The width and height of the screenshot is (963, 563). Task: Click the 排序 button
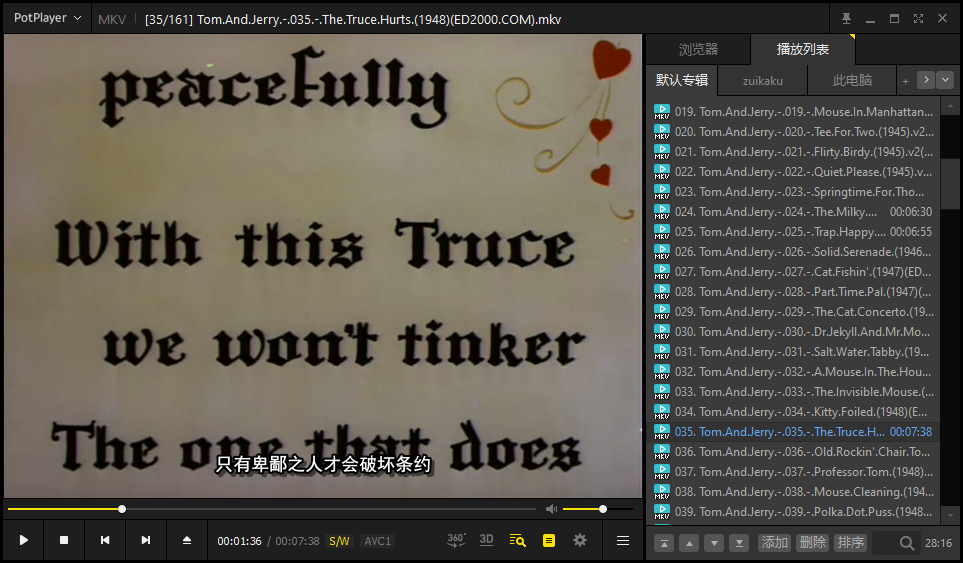(851, 543)
